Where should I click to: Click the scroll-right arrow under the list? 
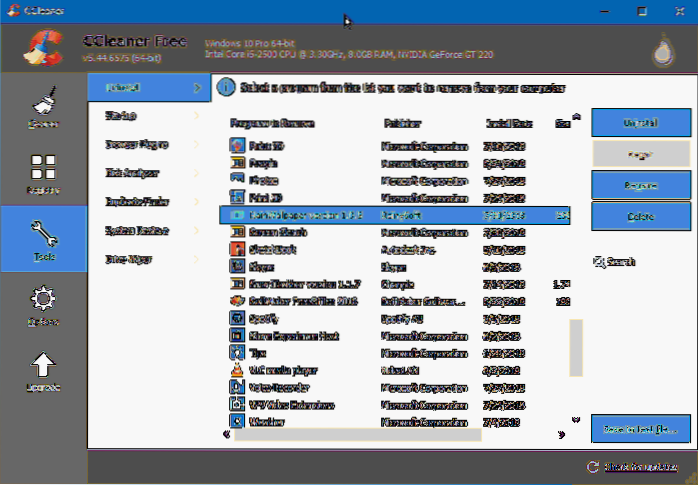pos(561,434)
